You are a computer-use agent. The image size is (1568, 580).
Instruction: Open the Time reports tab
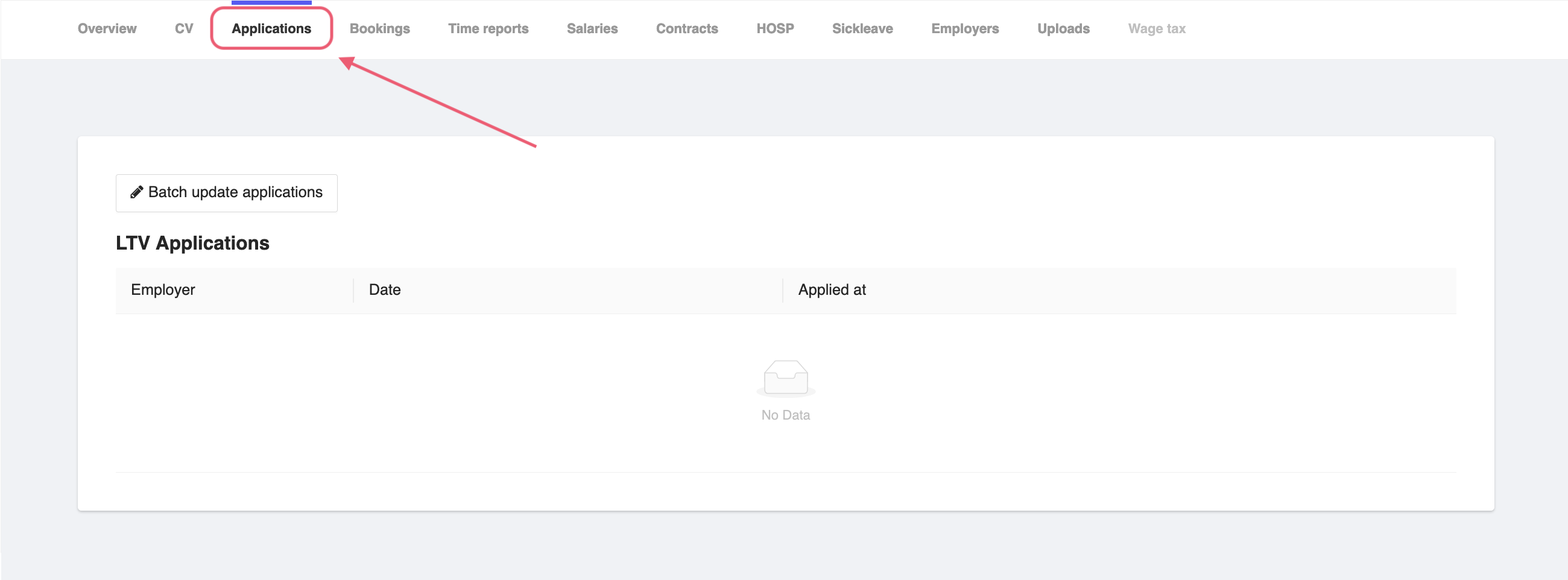click(x=487, y=28)
